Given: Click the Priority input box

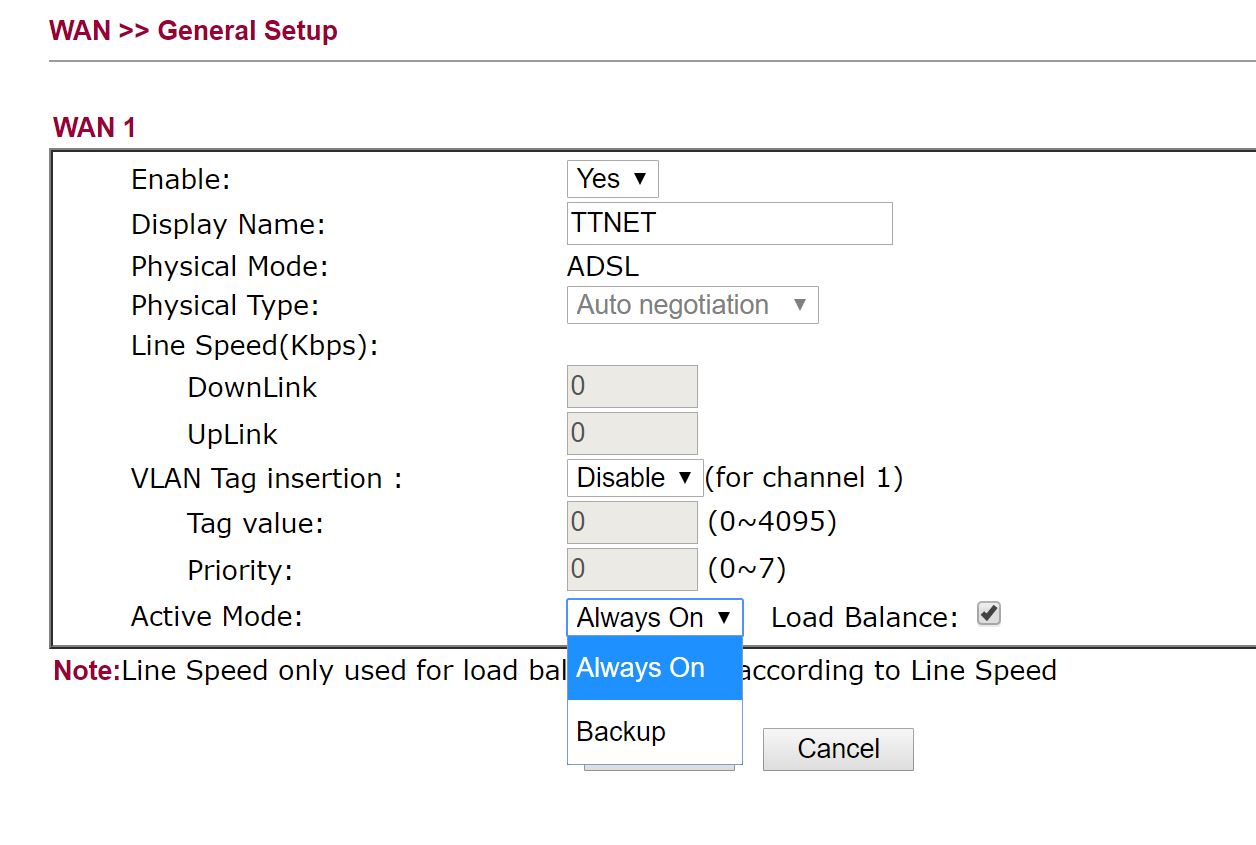Looking at the screenshot, I should pyautogui.click(x=631, y=569).
